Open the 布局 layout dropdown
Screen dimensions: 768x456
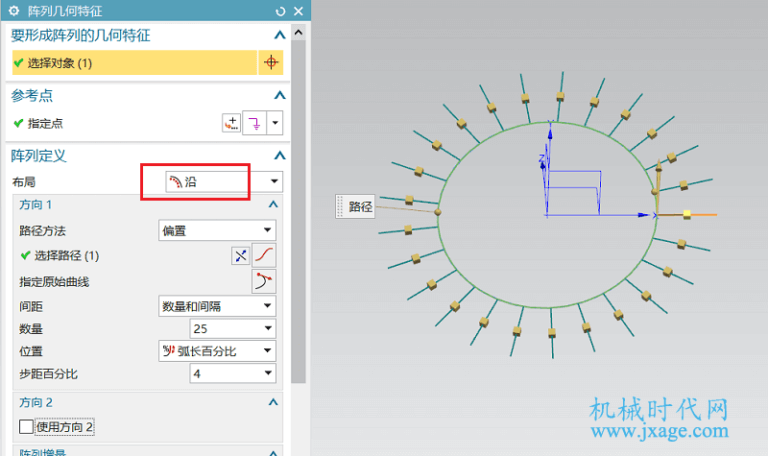pos(223,182)
